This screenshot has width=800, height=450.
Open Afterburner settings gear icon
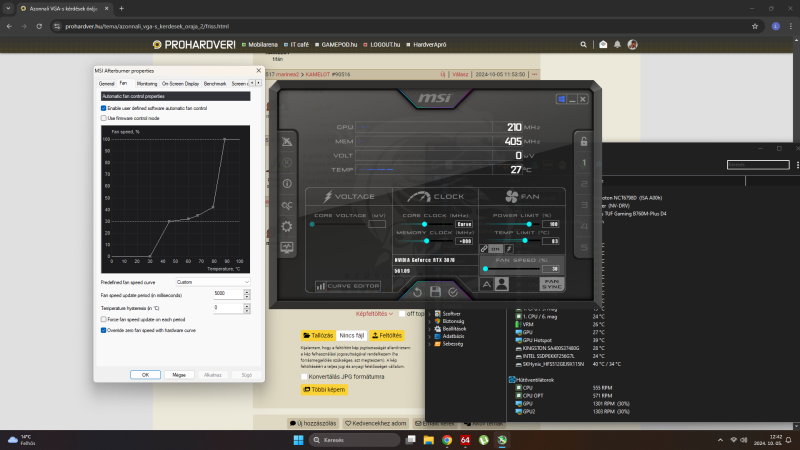coord(287,226)
